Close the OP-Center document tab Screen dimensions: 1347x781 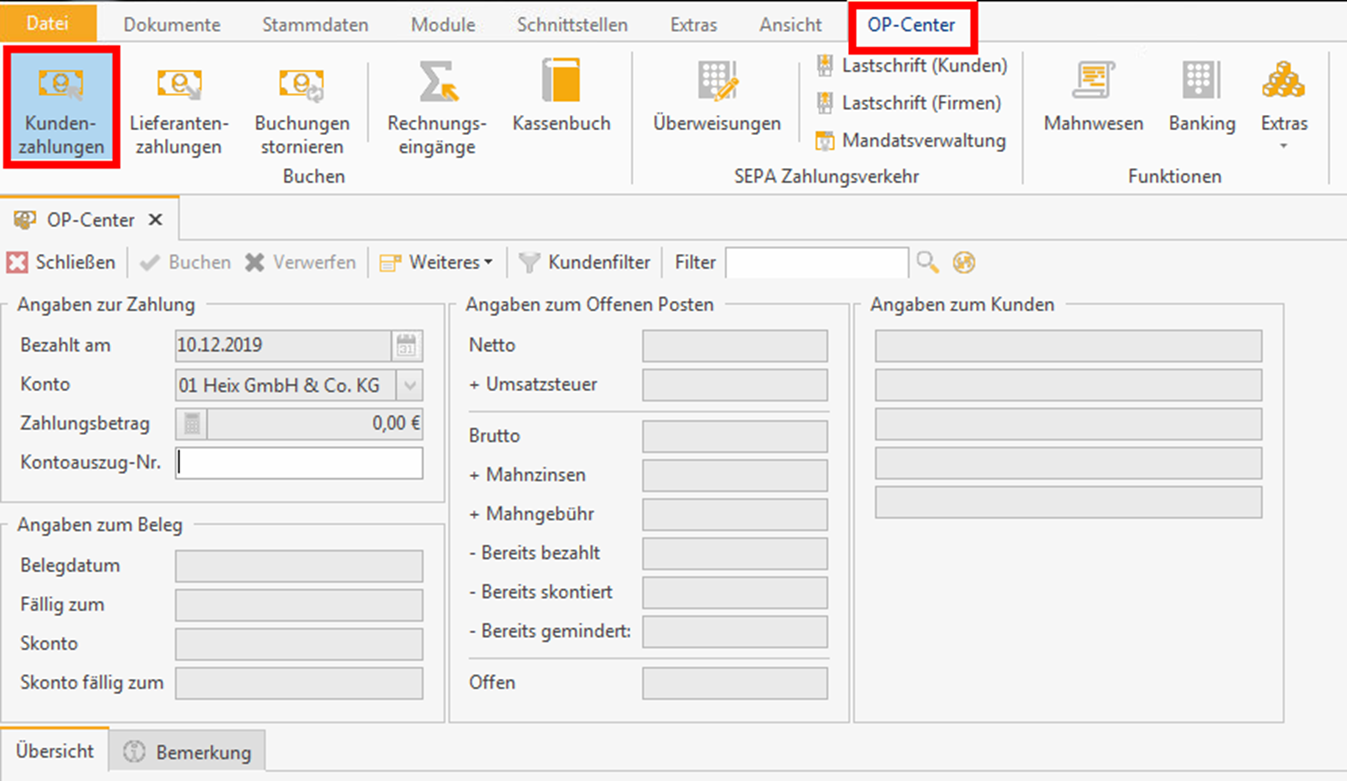(x=155, y=220)
